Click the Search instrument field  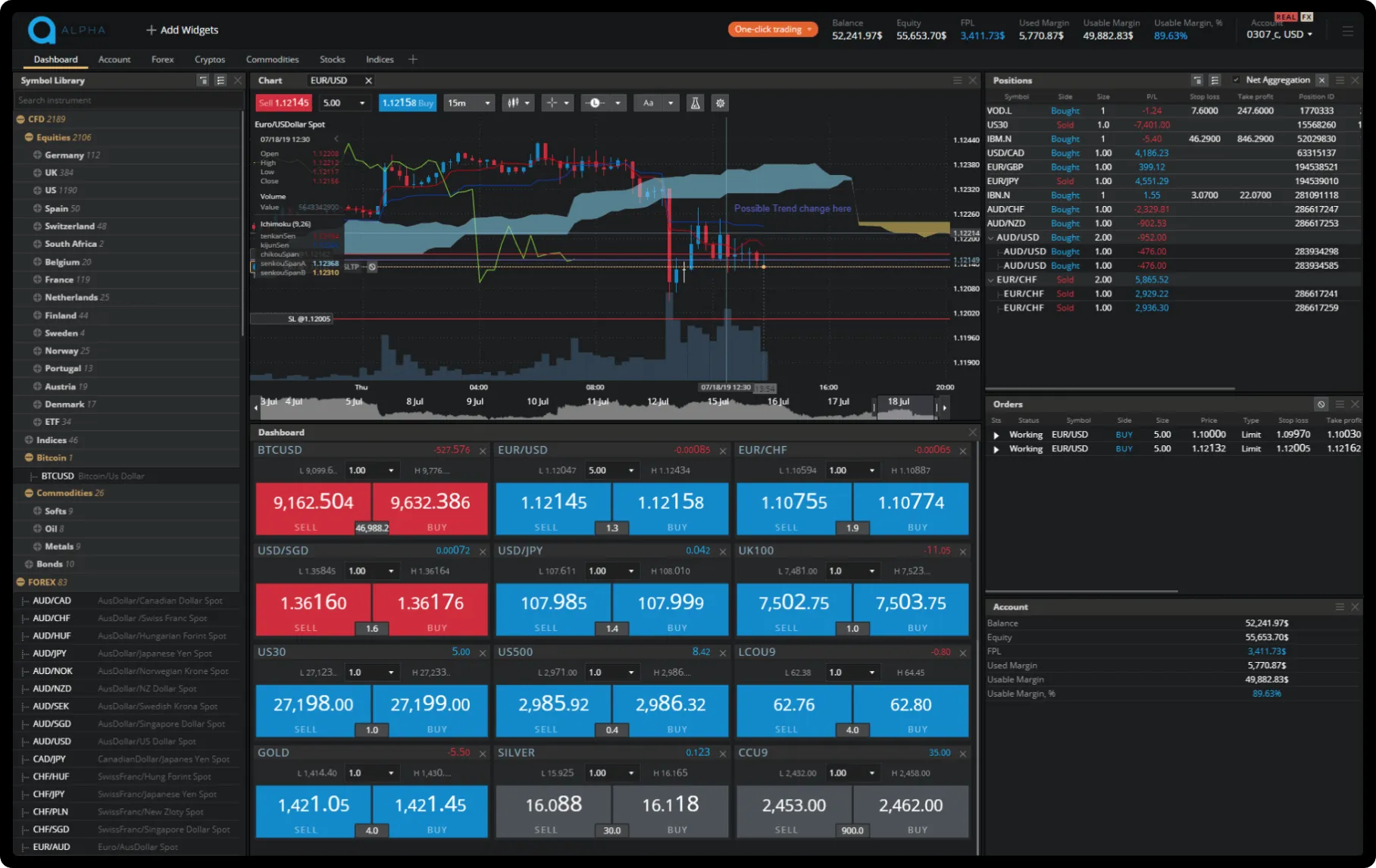coord(125,99)
